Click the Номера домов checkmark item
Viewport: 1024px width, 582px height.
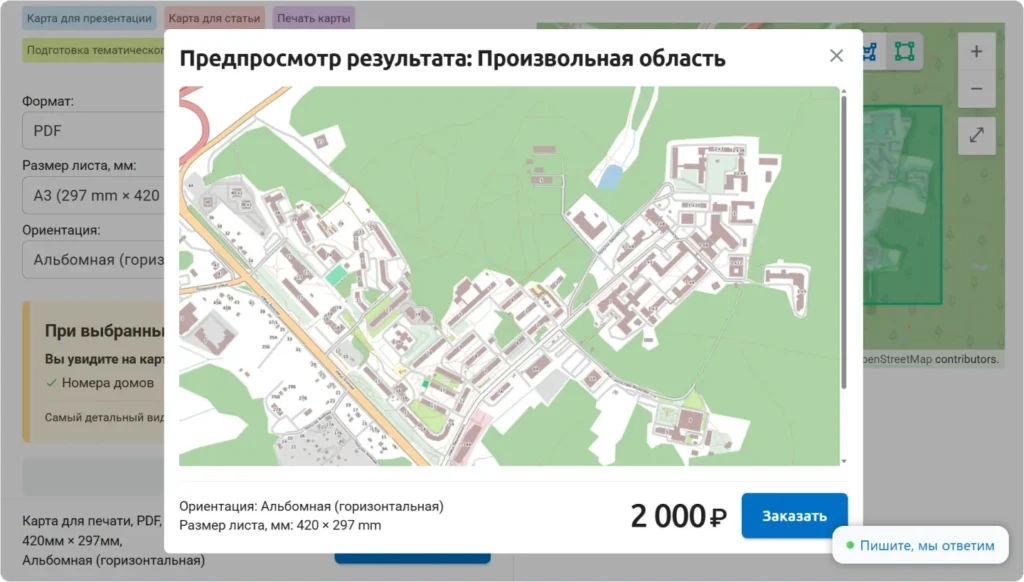tap(100, 383)
